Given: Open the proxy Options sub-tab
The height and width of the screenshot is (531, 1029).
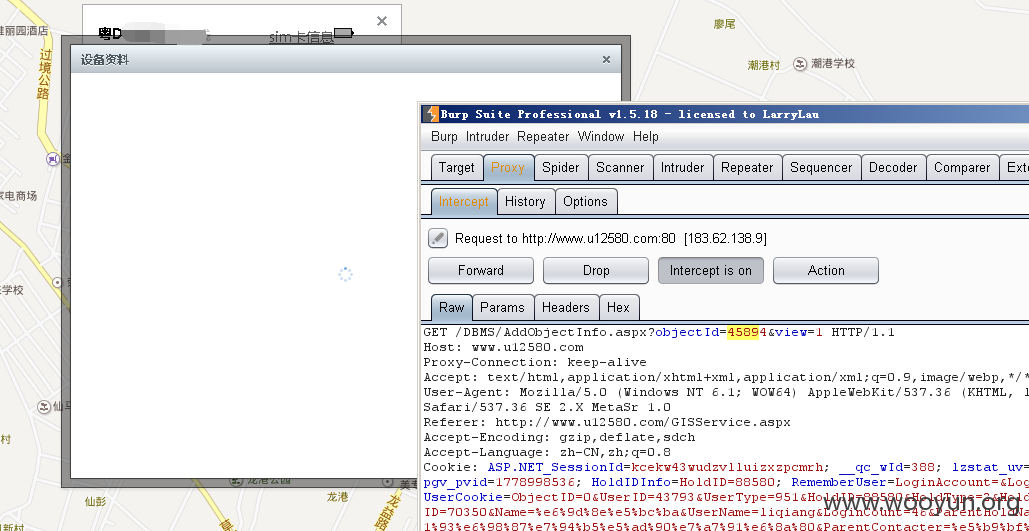Looking at the screenshot, I should point(585,202).
